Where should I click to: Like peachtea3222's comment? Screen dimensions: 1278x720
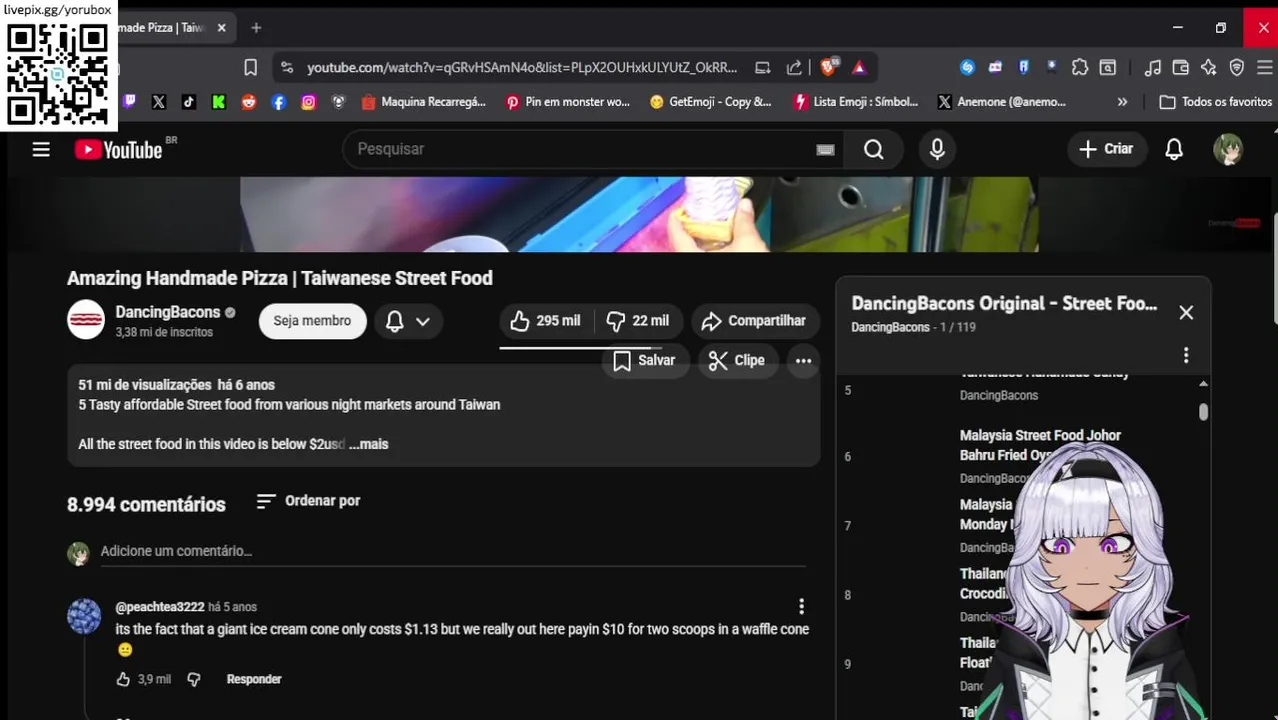124,679
